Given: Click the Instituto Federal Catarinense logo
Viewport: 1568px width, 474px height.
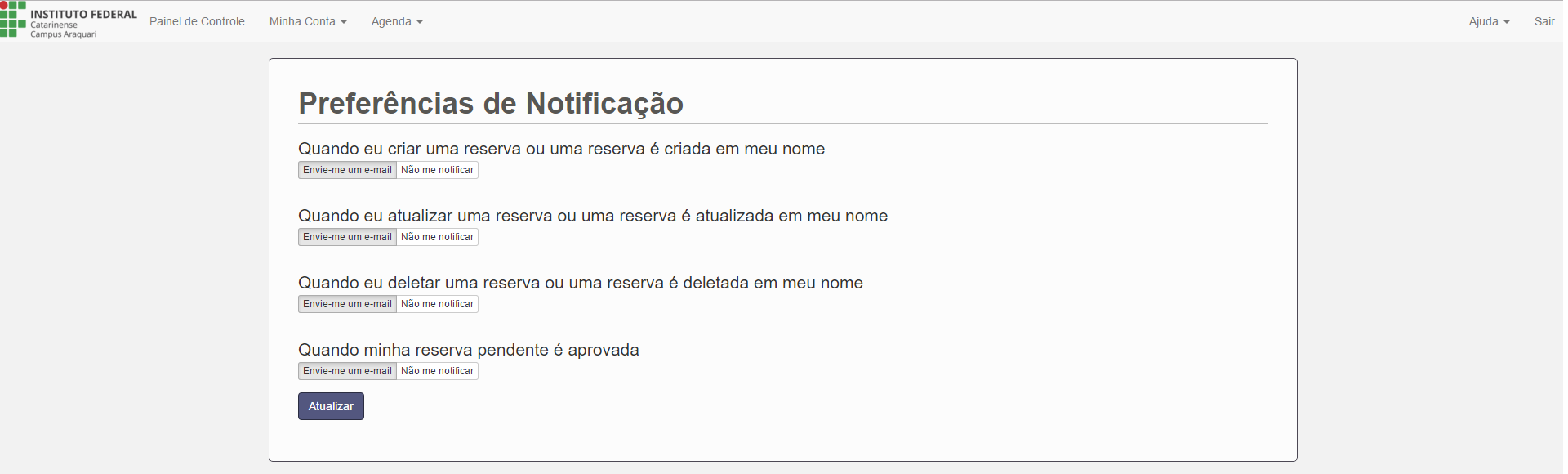Looking at the screenshot, I should (x=69, y=21).
